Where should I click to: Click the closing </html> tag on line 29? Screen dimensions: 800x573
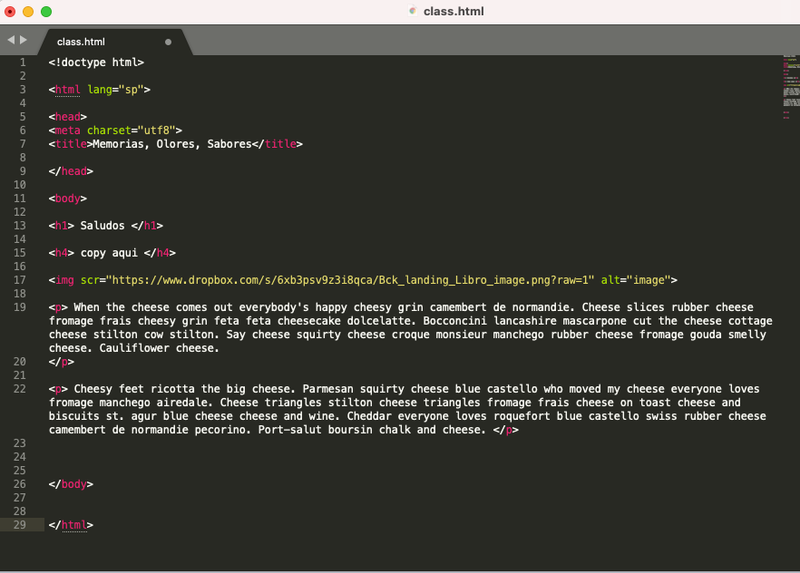coord(71,525)
